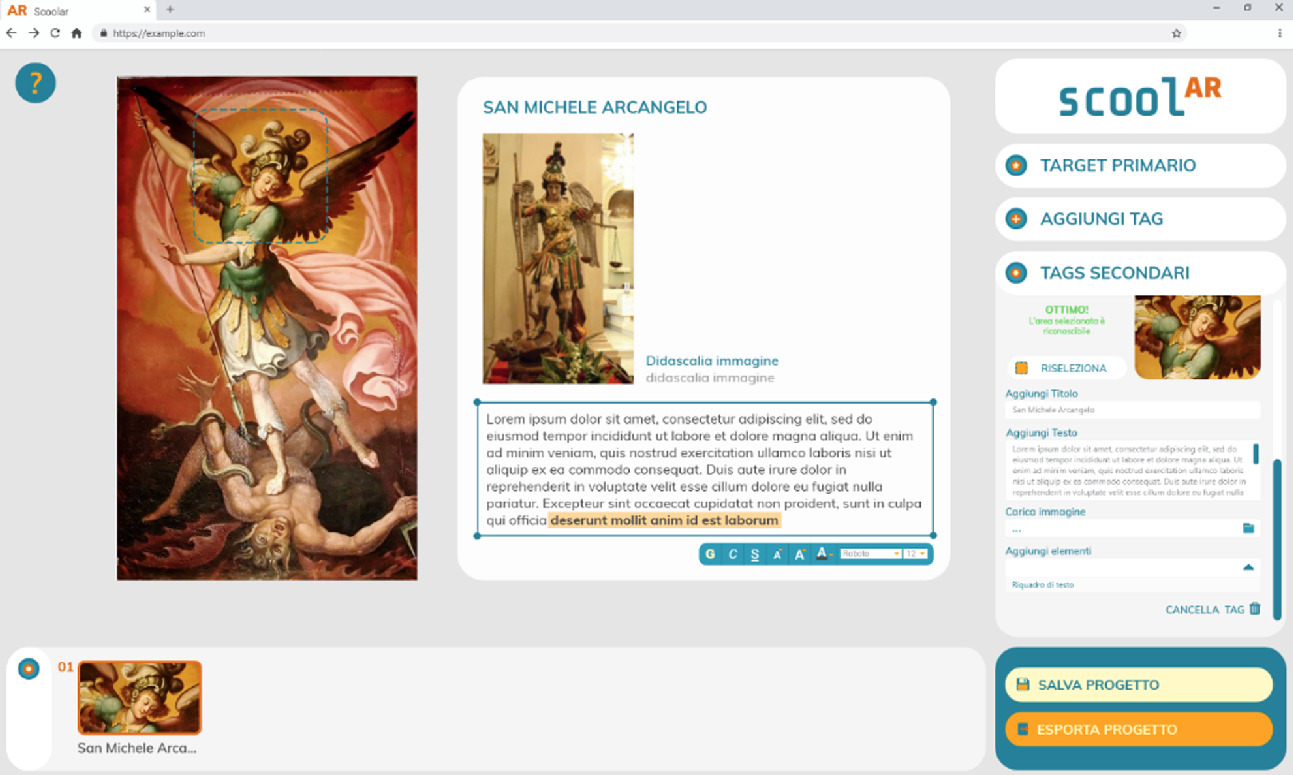The image size is (1293, 775).
Task: Reload the page with refresh icon
Action: tap(55, 33)
